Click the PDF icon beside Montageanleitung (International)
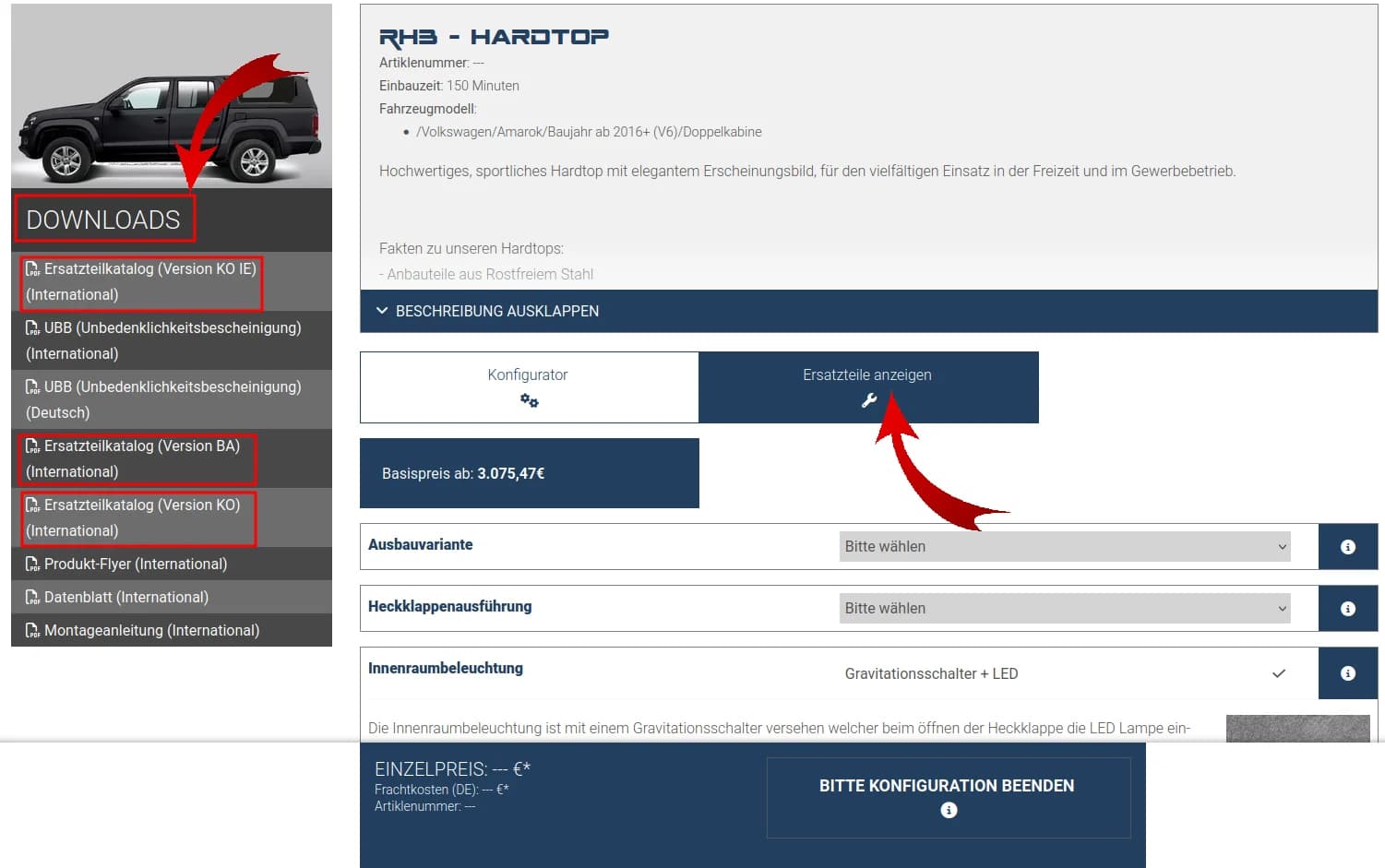Viewport: 1385px width, 868px height. tap(33, 630)
